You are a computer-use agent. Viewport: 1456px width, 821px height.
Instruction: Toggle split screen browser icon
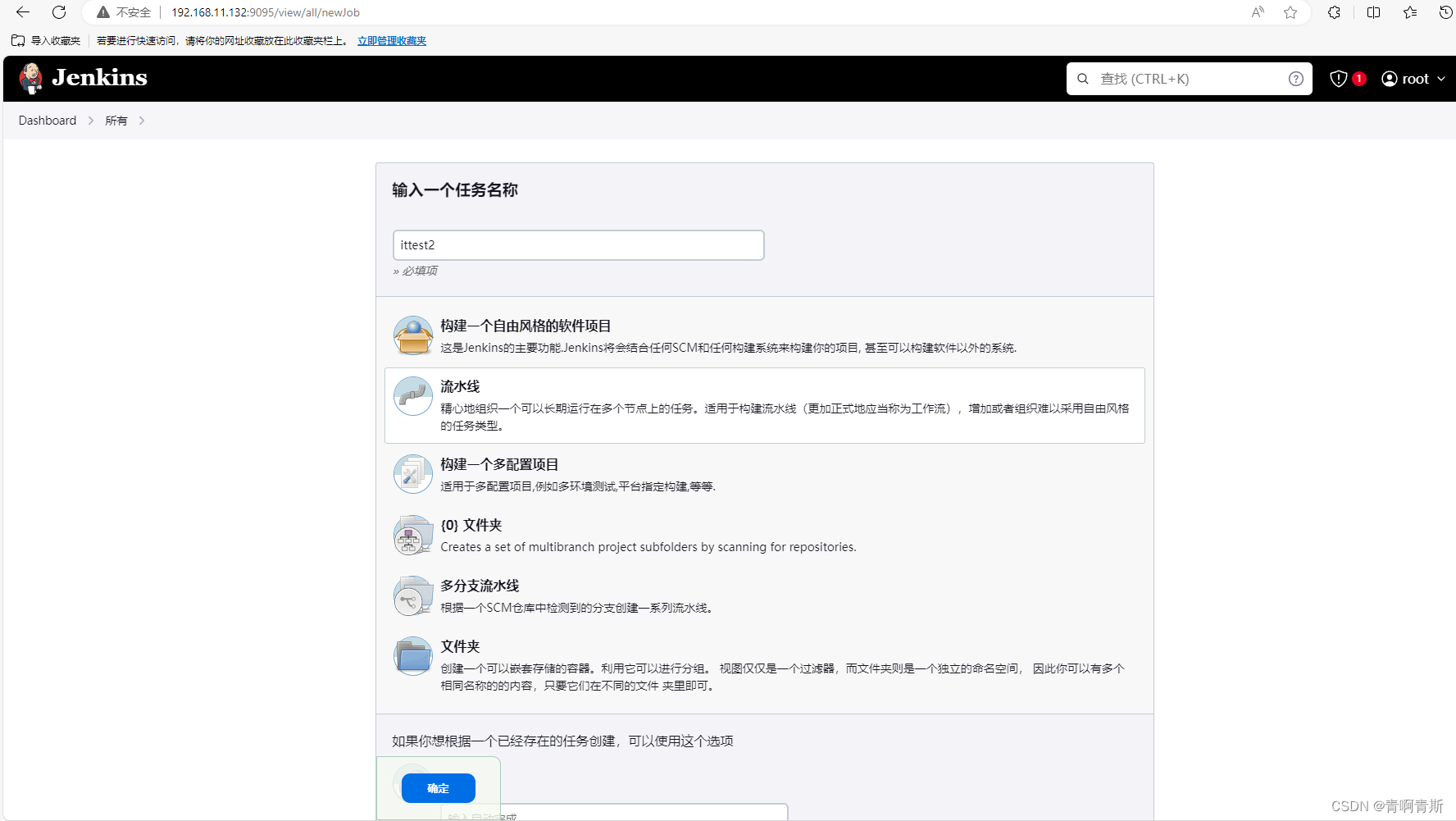point(1374,12)
